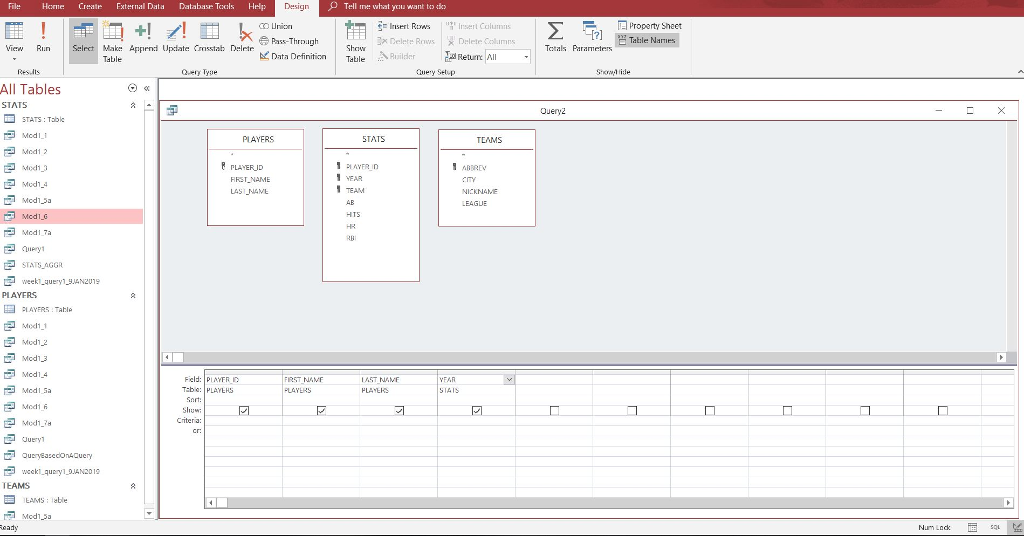
Task: Open query Parameters dialog
Action: (592, 37)
